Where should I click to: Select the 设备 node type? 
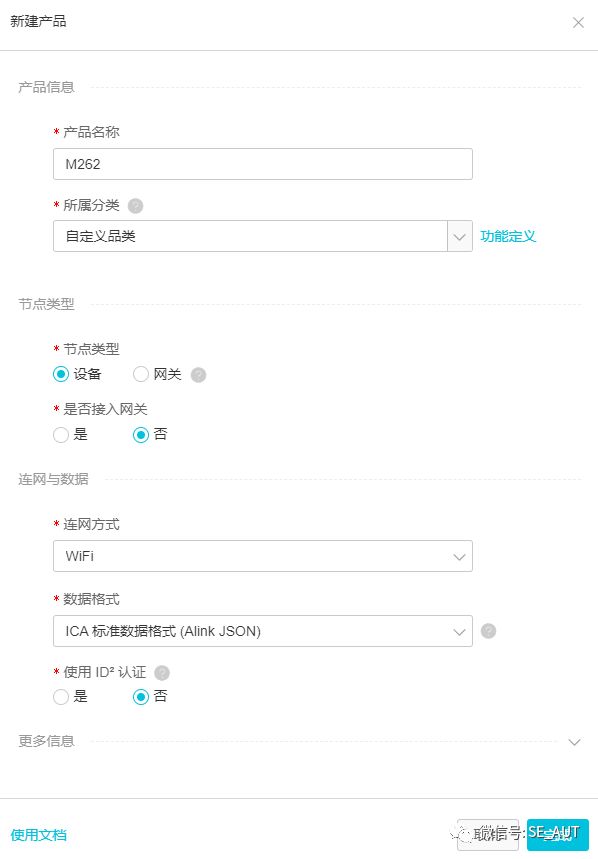61,374
